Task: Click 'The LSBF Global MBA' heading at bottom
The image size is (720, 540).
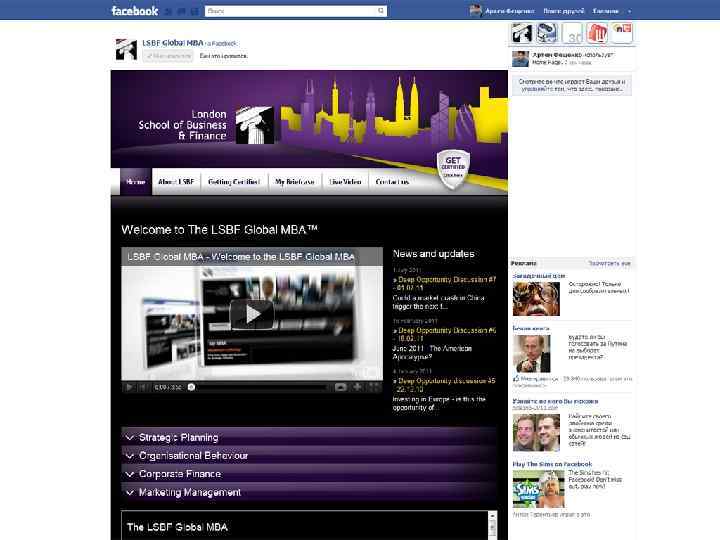Action: point(177,527)
